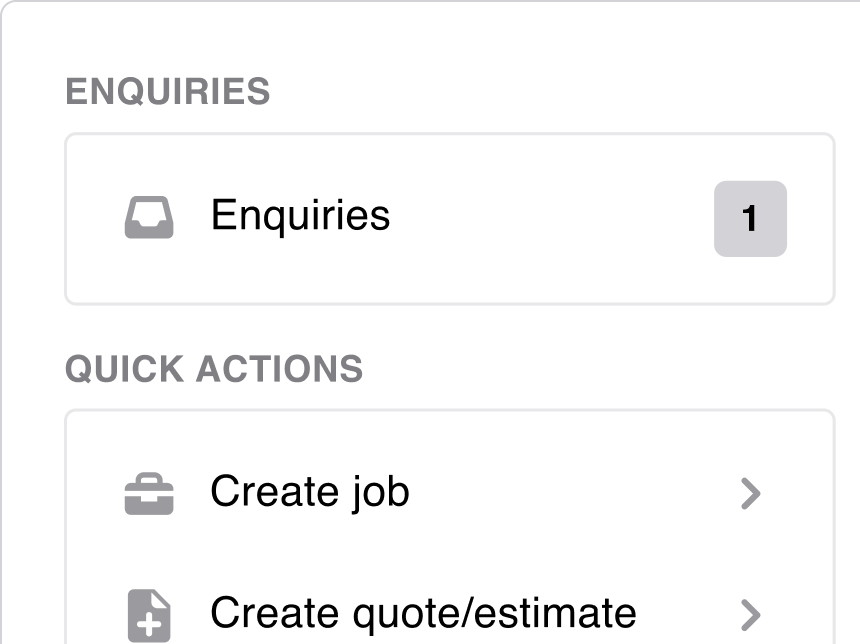The height and width of the screenshot is (644, 860).
Task: Expand the Create quote/estimate chevron arrow
Action: 750,614
